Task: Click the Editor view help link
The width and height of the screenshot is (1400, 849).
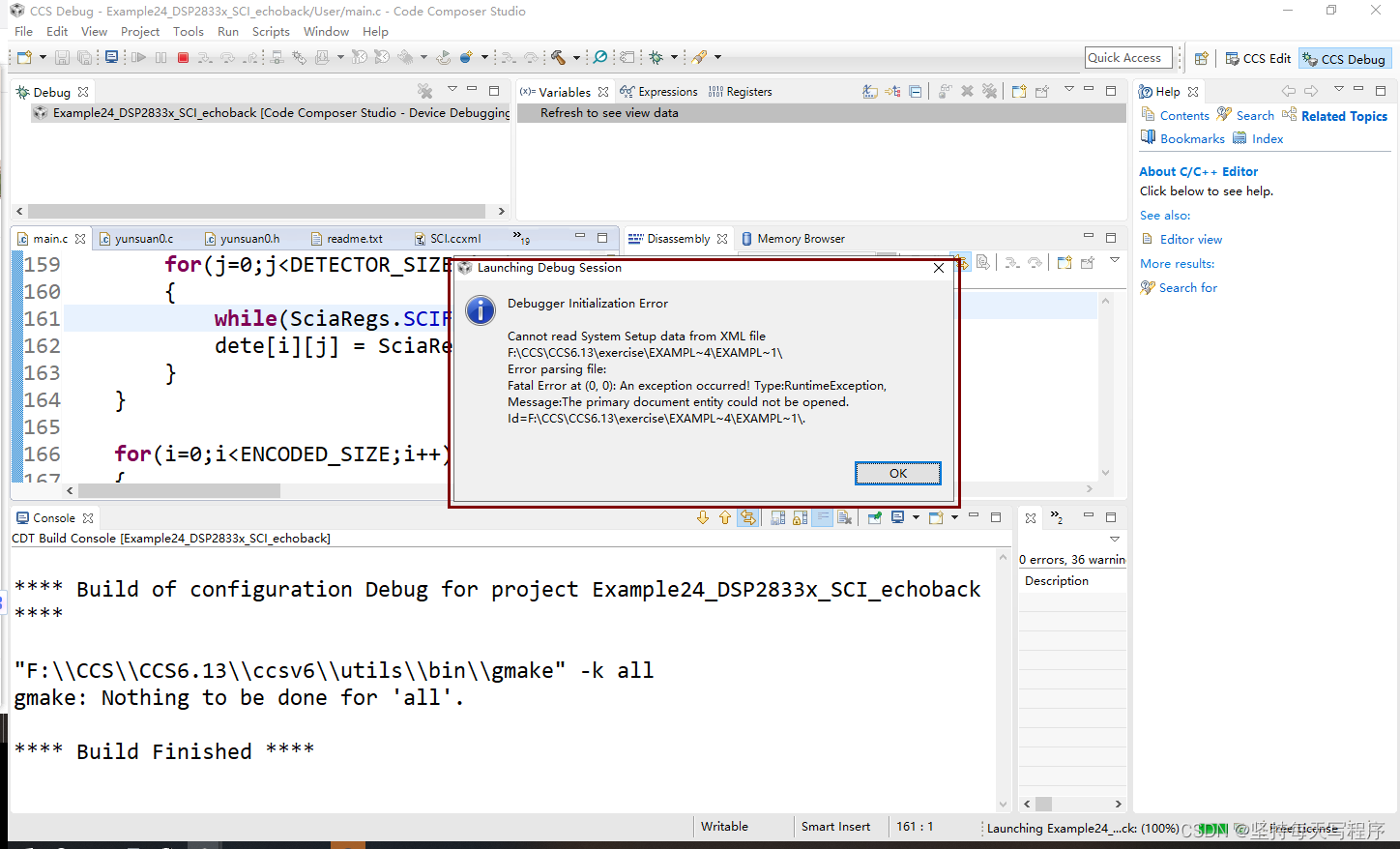Action: pyautogui.click(x=1191, y=240)
